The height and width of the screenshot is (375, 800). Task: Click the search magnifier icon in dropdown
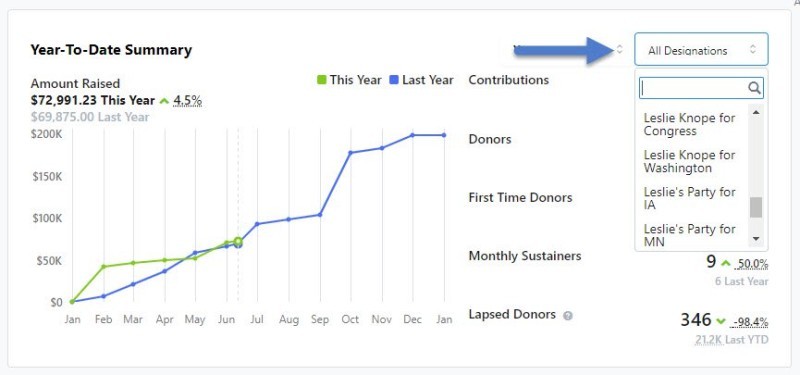point(755,88)
